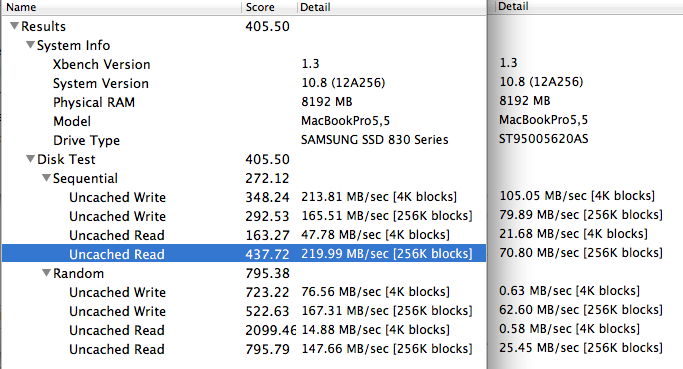Click the ST95005620AS drive detail
Viewport: 683px width, 369px height.
coord(544,139)
